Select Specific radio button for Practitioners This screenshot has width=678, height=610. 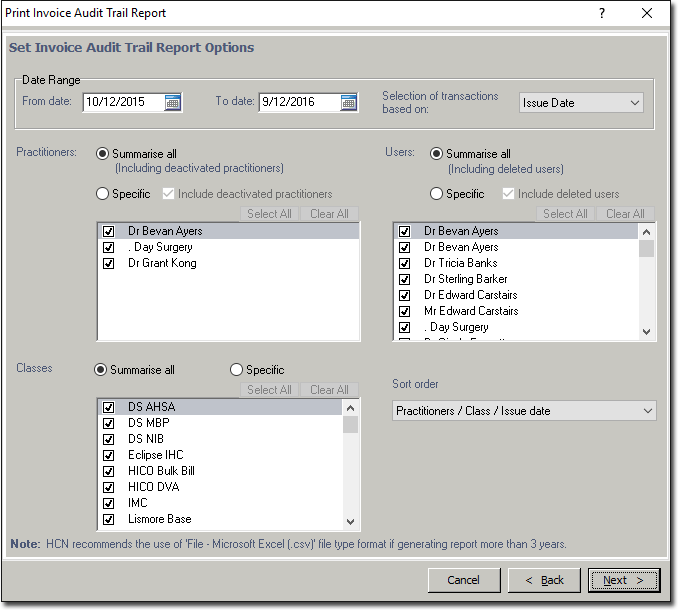(x=102, y=194)
